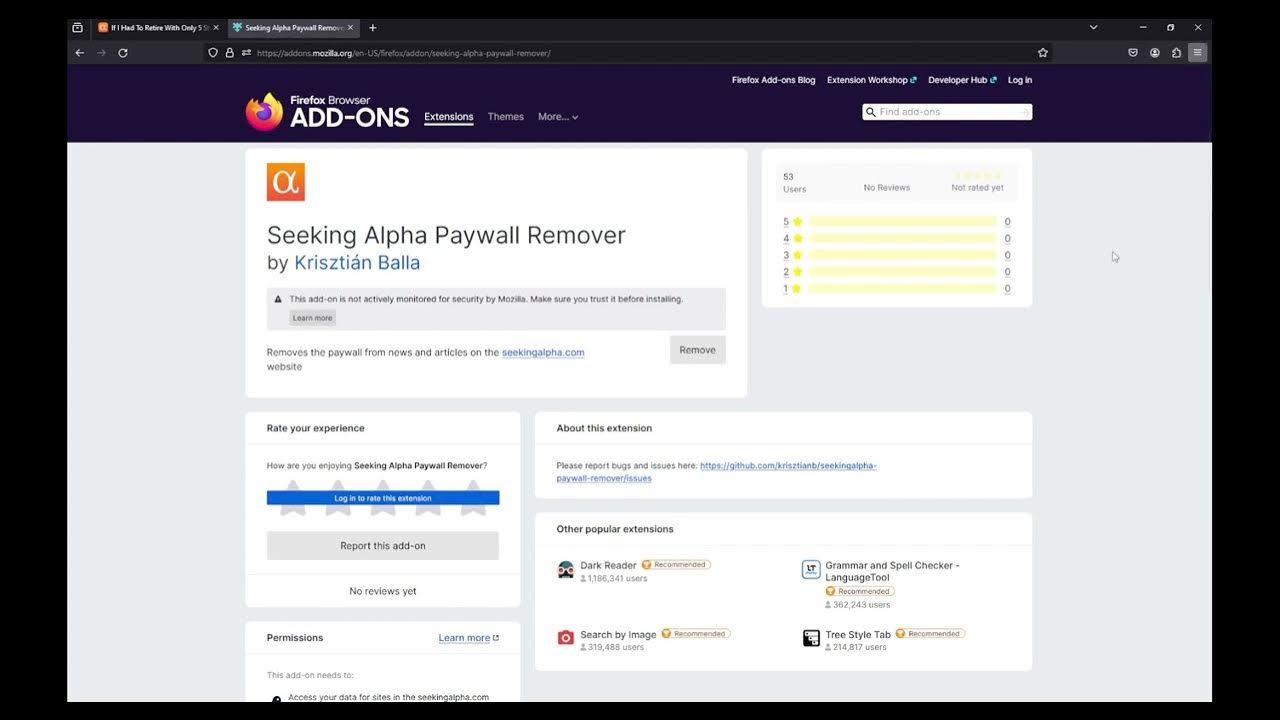The height and width of the screenshot is (720, 1280).
Task: List all open tabs with the dropdown arrow
Action: coord(1093,28)
